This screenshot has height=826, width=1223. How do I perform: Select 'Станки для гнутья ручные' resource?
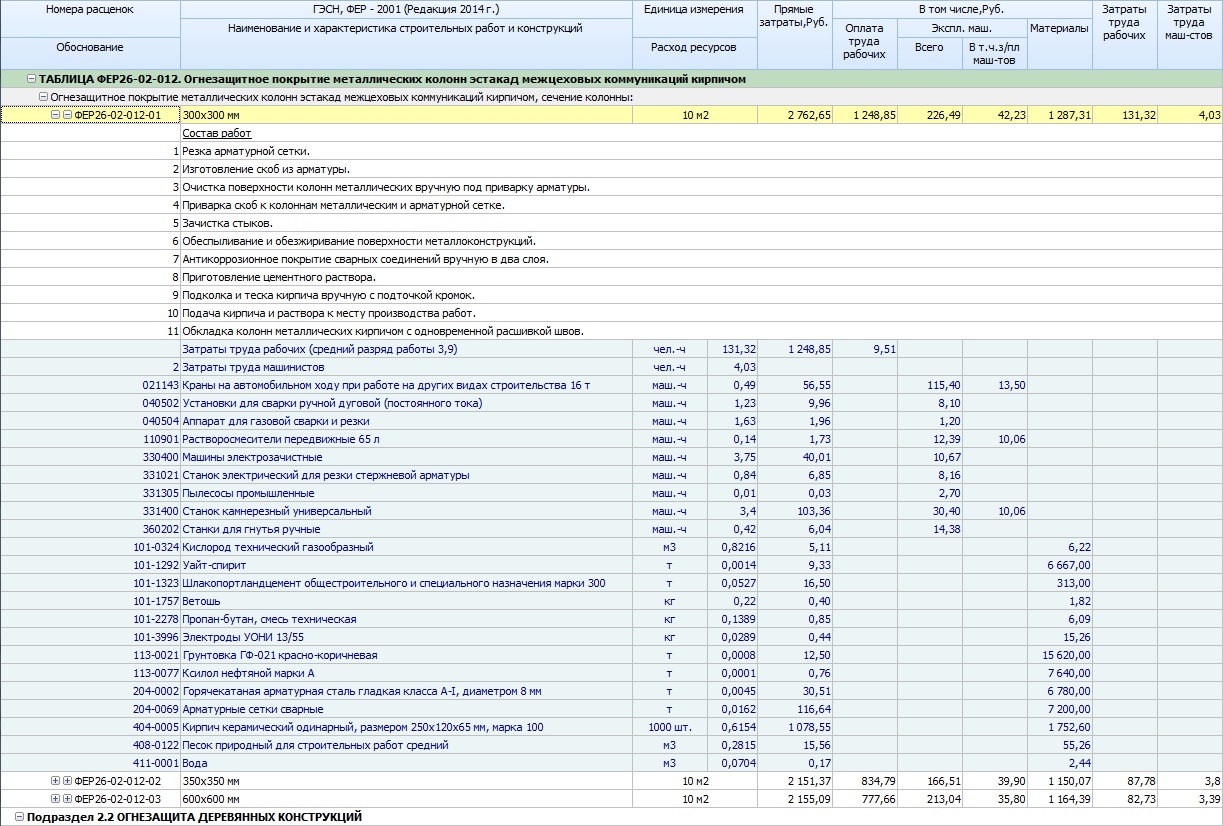(x=251, y=529)
